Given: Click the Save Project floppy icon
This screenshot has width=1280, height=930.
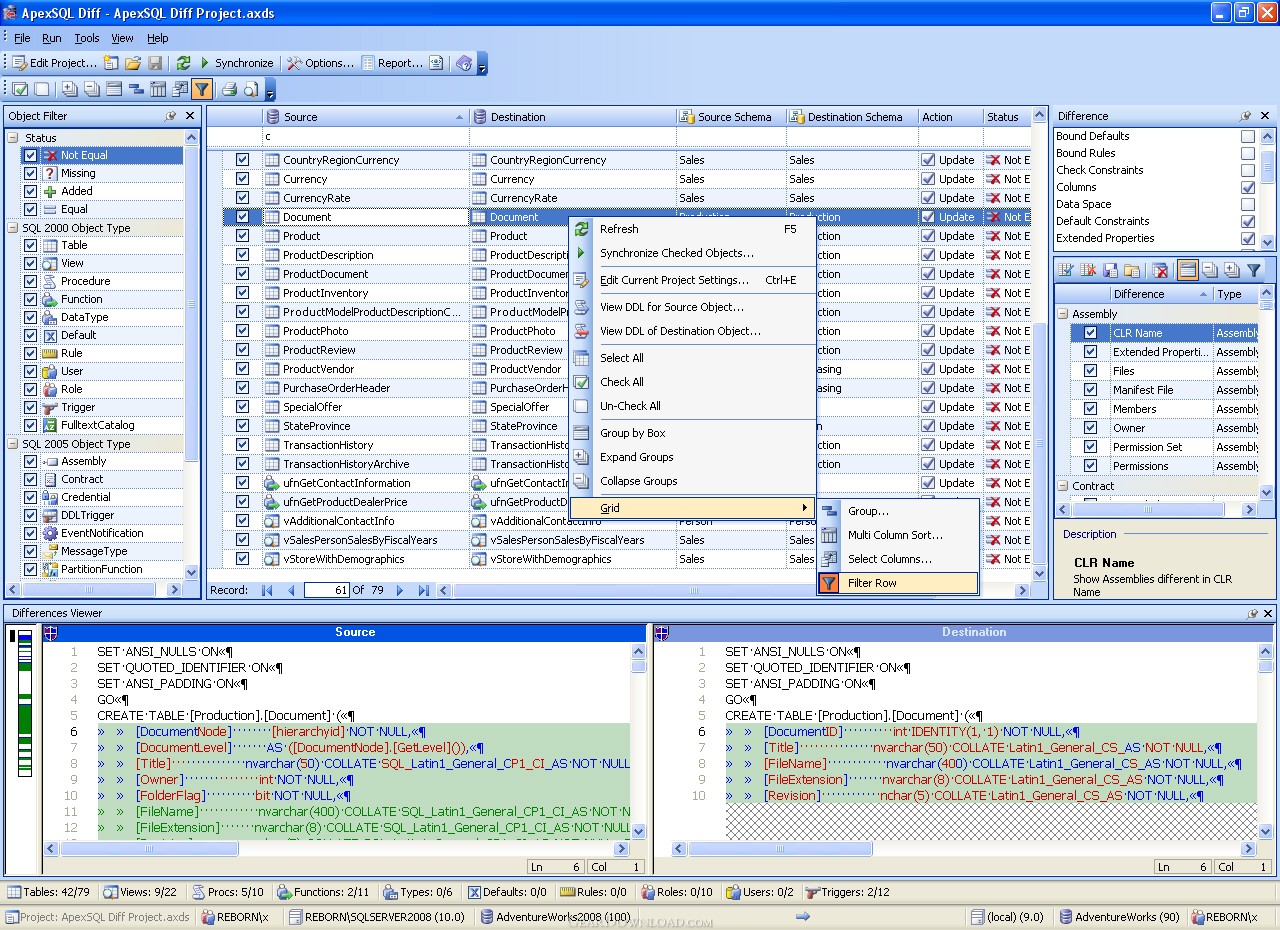Looking at the screenshot, I should tap(155, 63).
